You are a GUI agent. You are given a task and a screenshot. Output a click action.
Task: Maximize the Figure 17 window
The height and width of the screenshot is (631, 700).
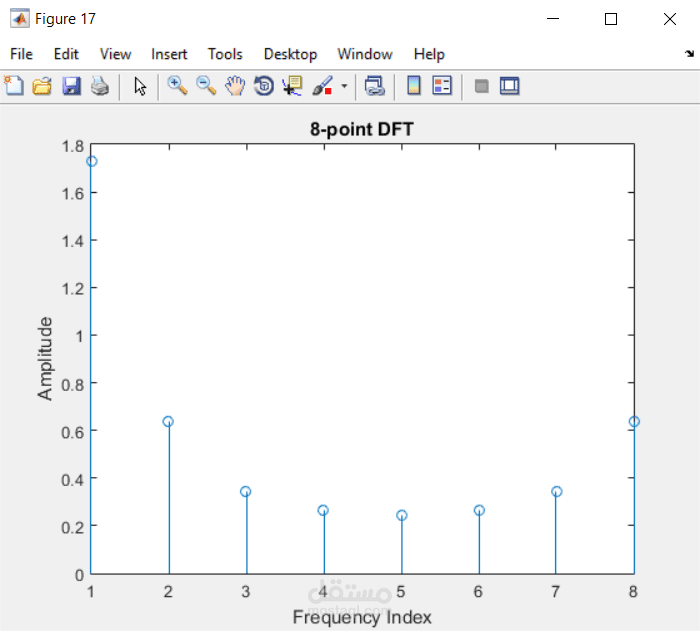click(x=611, y=19)
